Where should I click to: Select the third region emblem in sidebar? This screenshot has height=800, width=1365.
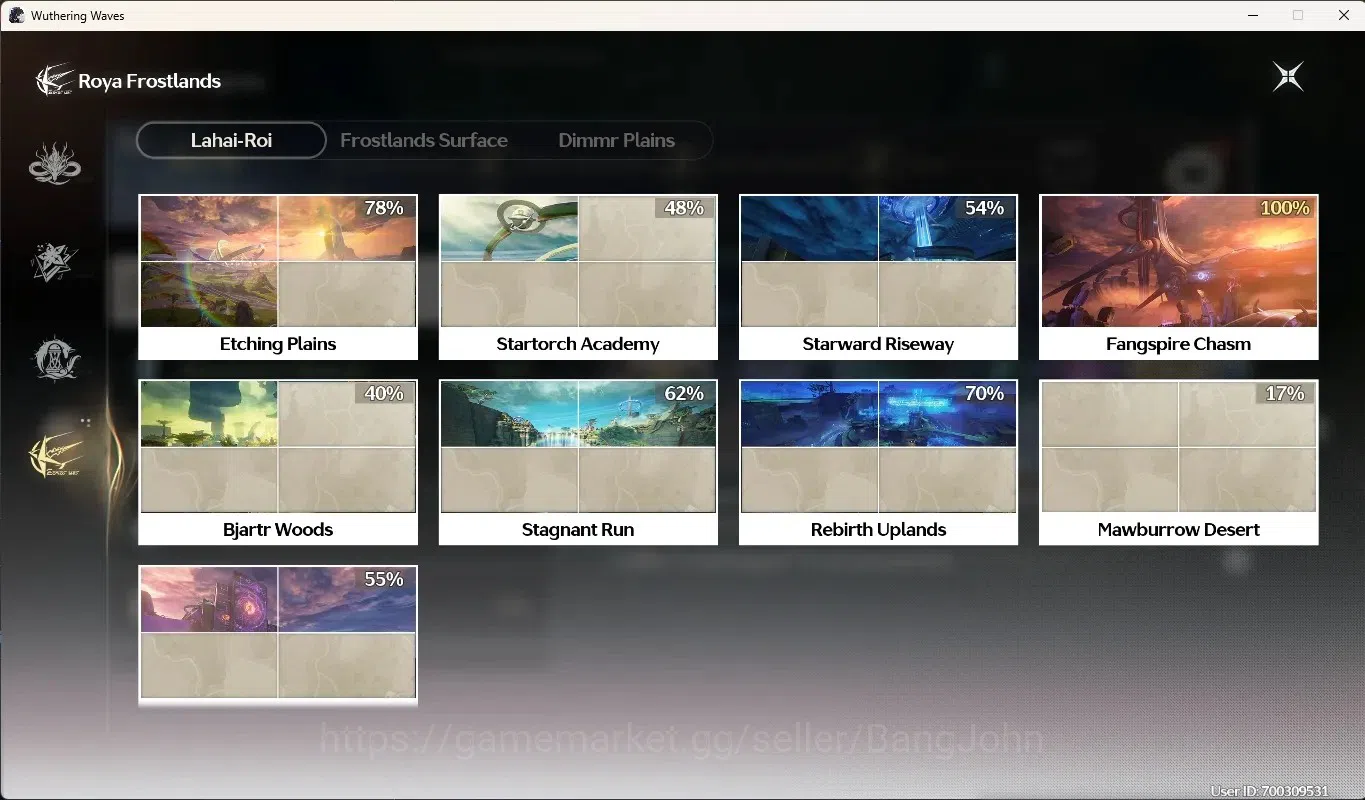pos(55,358)
